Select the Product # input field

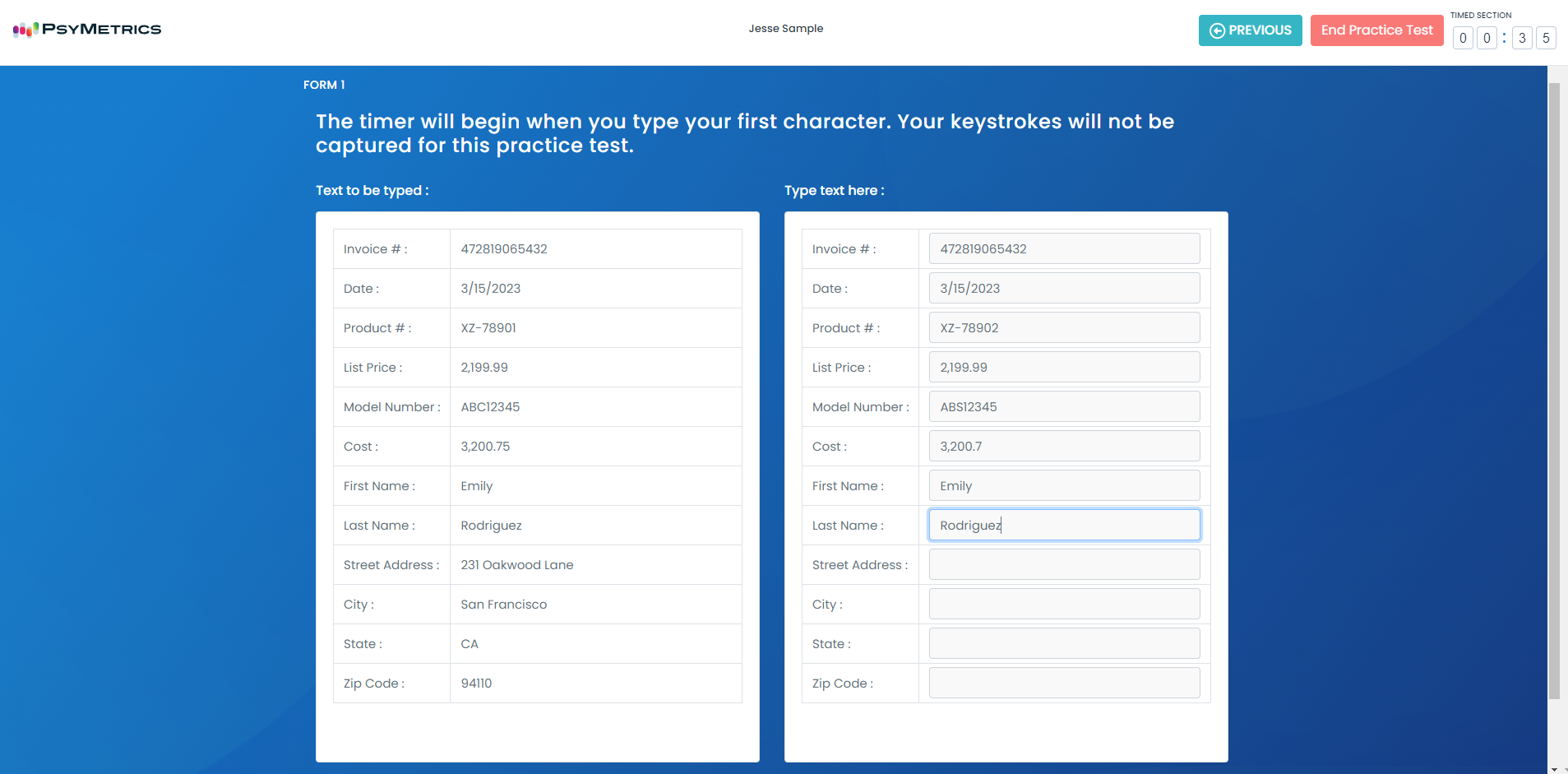click(1064, 328)
